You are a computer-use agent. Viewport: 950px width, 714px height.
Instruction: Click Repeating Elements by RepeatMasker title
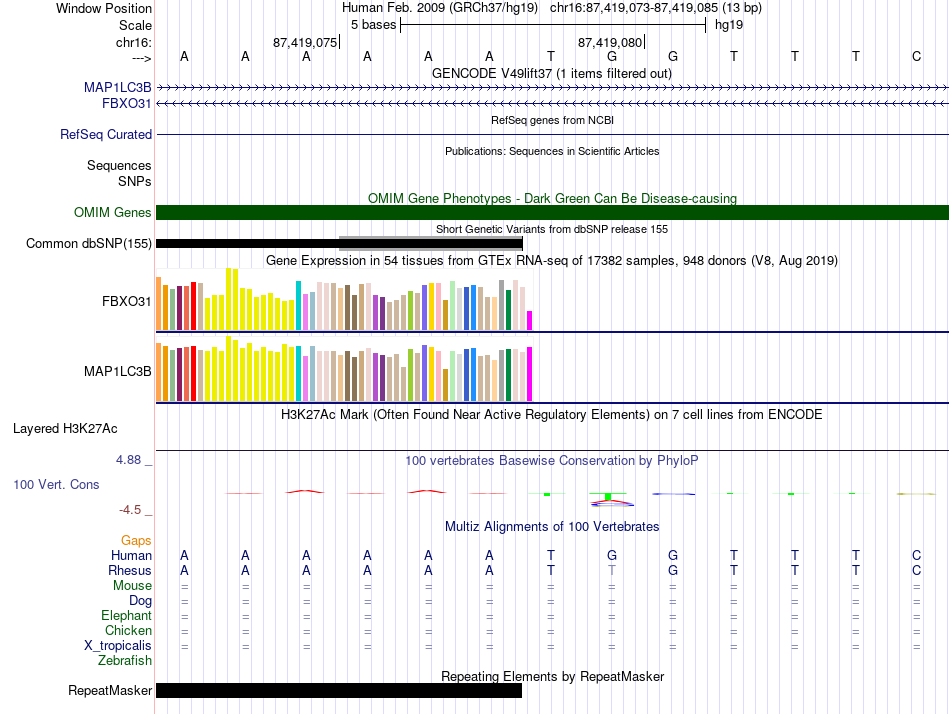pos(552,676)
